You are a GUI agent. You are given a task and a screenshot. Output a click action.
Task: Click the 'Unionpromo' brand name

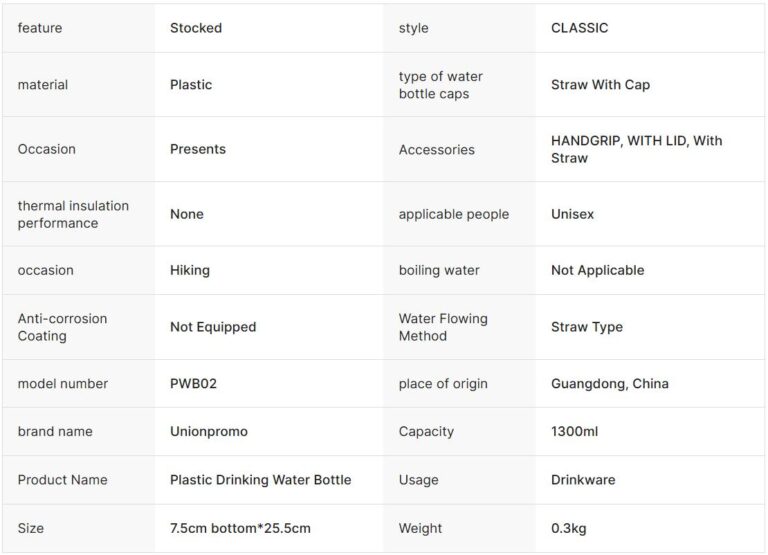[209, 431]
